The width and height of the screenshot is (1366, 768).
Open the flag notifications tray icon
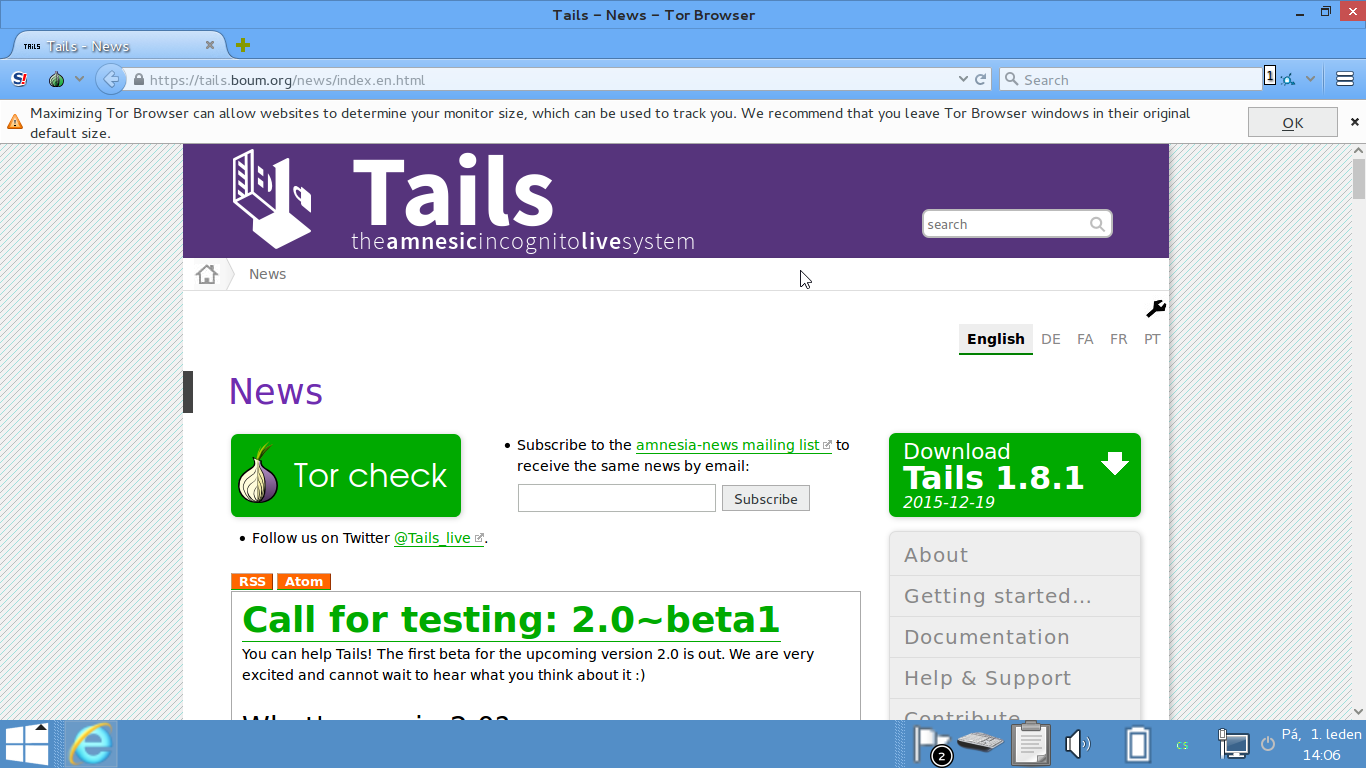coord(932,745)
